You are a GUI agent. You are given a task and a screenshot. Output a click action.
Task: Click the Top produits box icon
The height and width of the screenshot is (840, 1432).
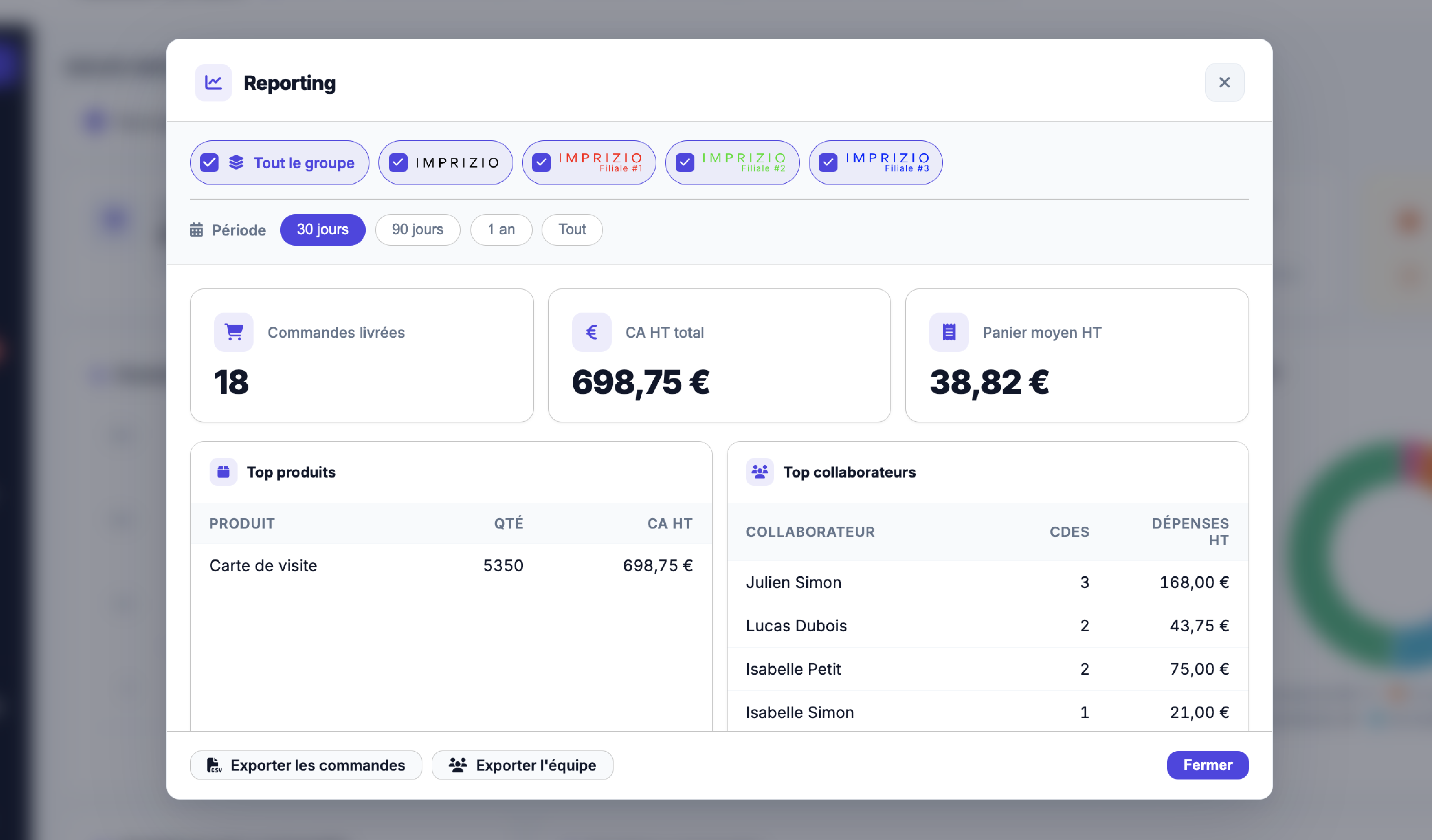(223, 472)
